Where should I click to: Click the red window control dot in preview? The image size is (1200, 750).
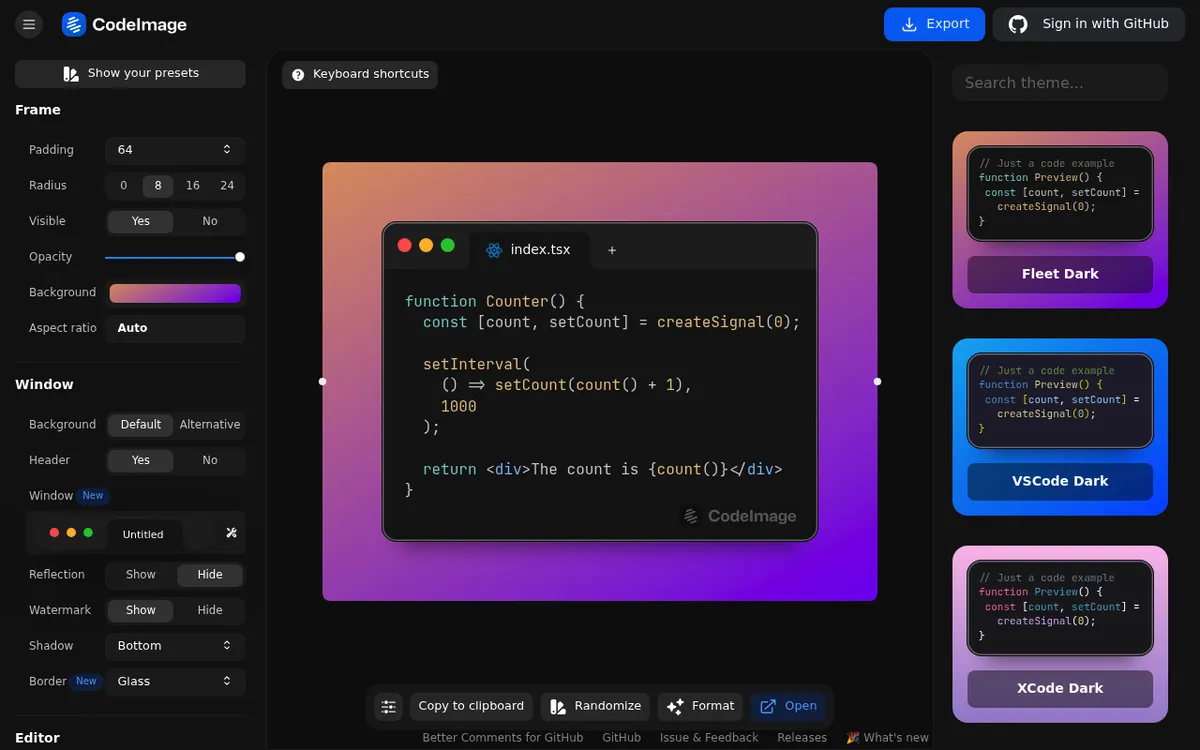click(x=405, y=245)
